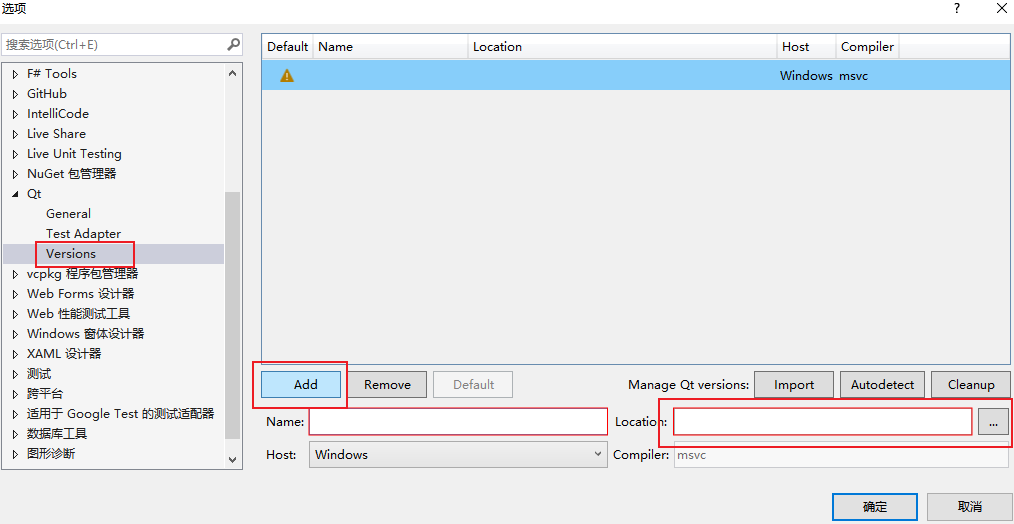Expand the IntelliCode node

(16, 115)
